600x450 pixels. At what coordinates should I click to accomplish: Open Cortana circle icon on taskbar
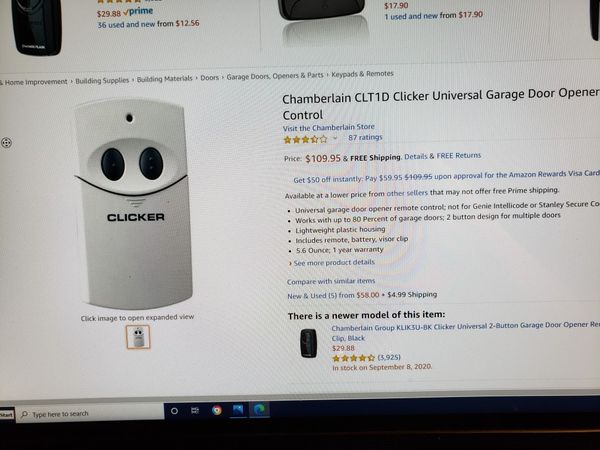174,411
